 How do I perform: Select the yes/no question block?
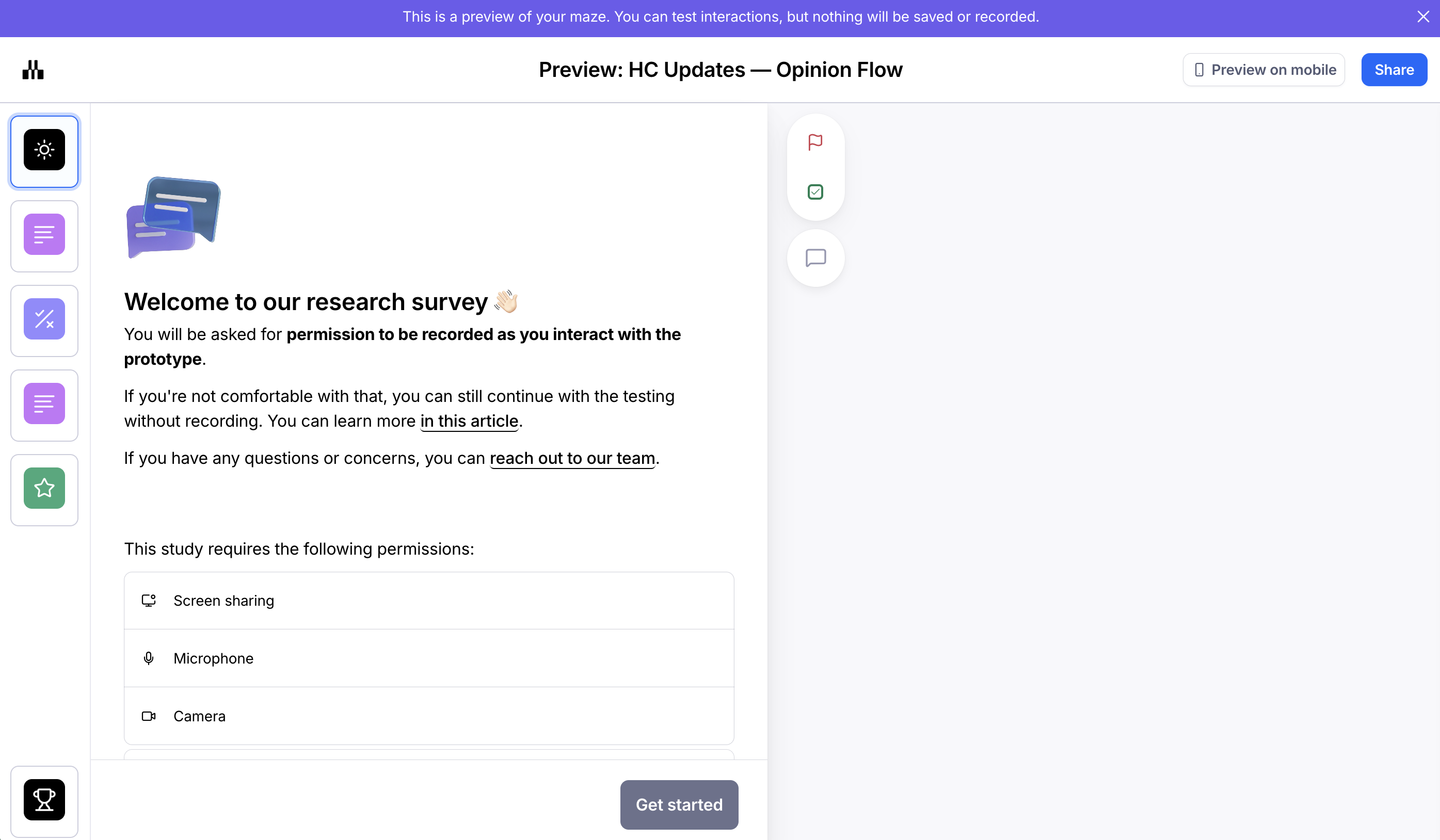pyautogui.click(x=44, y=320)
